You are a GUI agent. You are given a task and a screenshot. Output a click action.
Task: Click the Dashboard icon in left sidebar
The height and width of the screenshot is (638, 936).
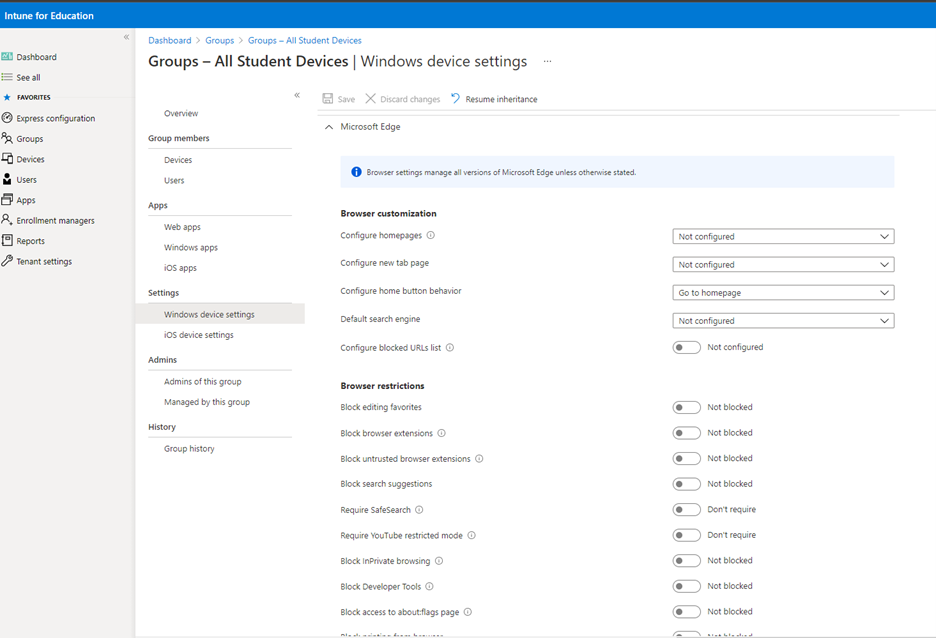click(7, 57)
